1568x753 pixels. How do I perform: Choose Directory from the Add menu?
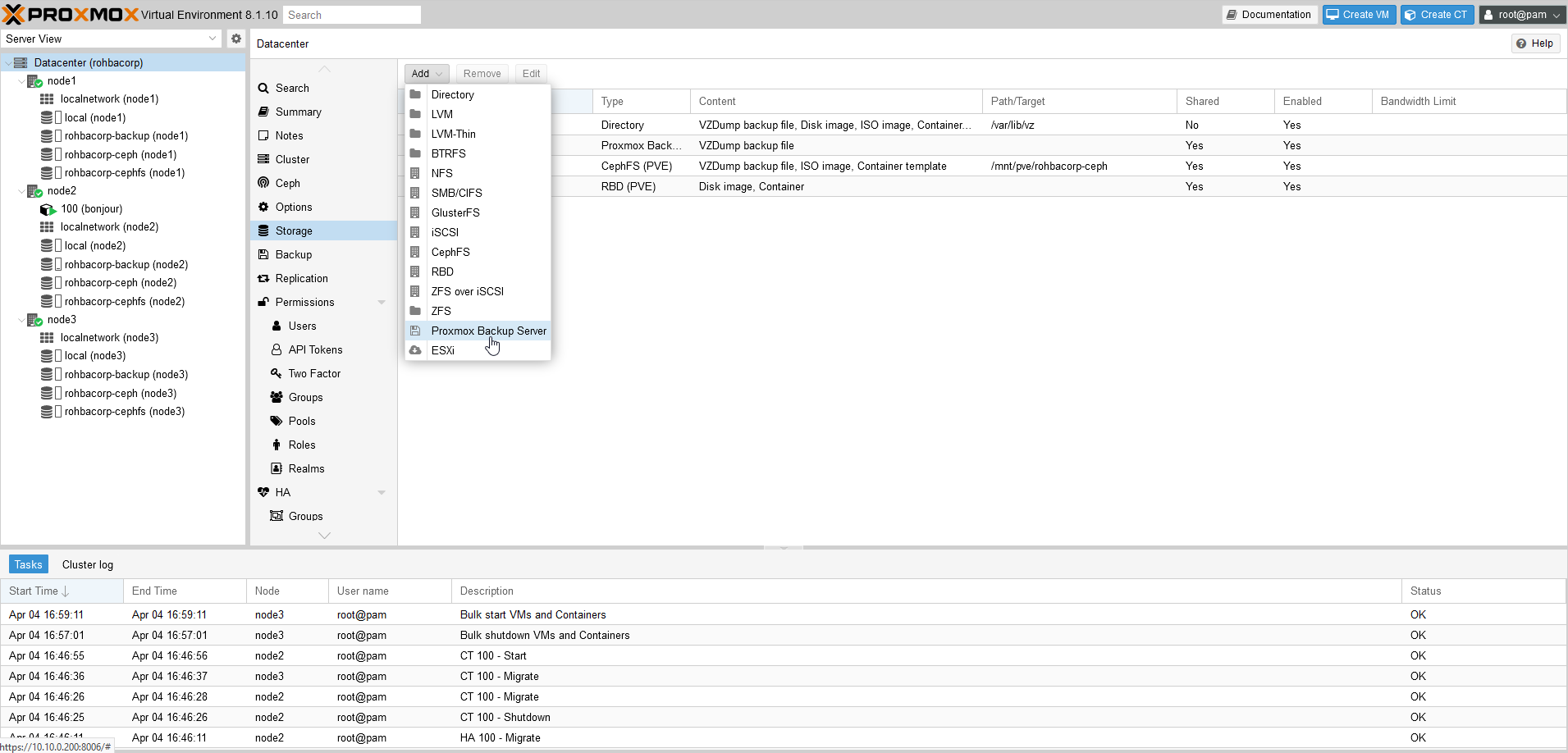pos(478,94)
